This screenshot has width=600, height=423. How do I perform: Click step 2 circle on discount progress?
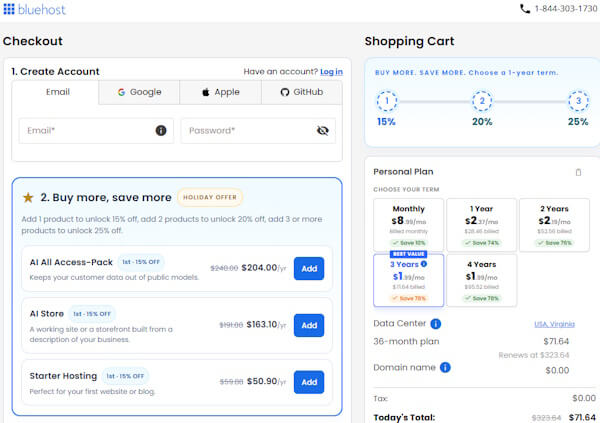[x=482, y=101]
